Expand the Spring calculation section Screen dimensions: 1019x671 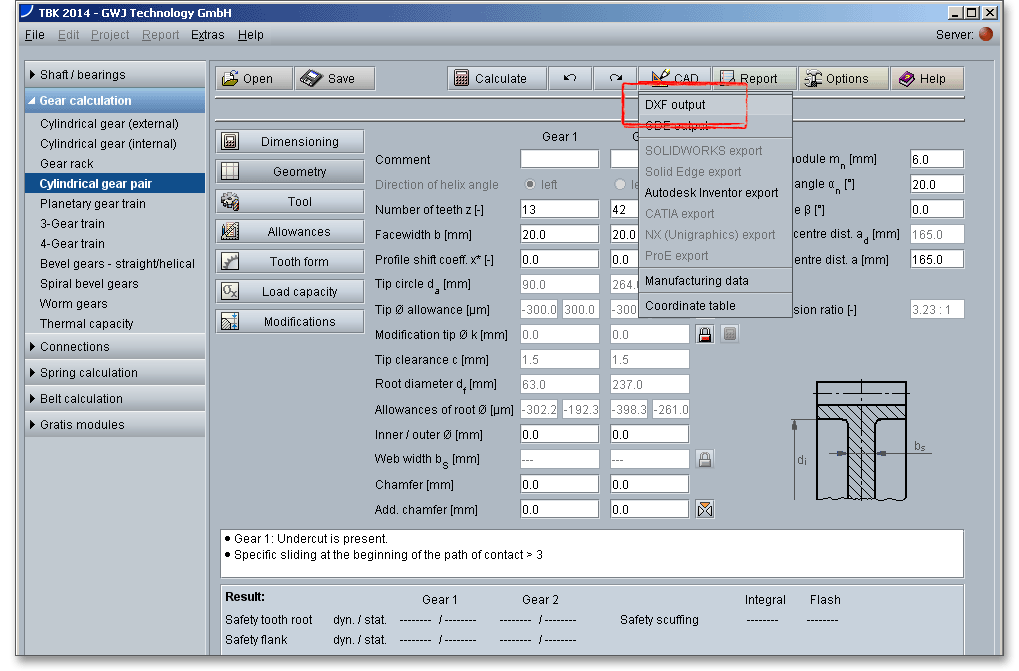[114, 373]
